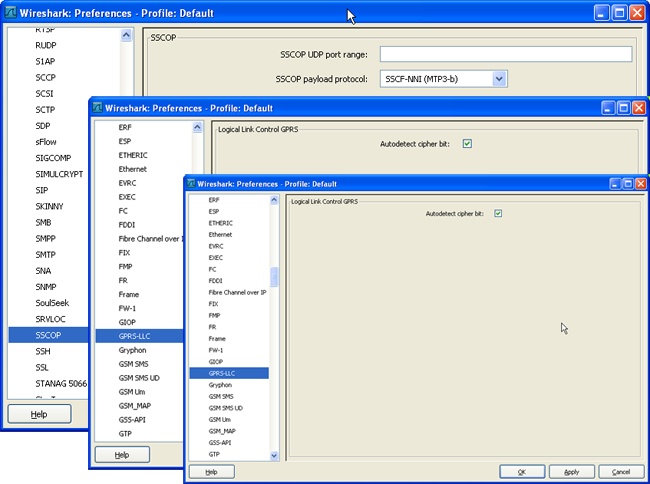Select sFlow in the back window list
650x484 pixels.
pyautogui.click(x=46, y=142)
